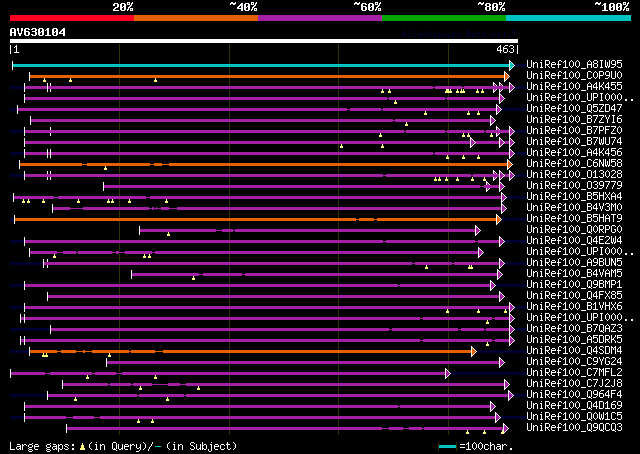Image resolution: width=640 pixels, height=454 pixels.
Task: Click the UniRef100_B7WU74 label
Action: click(x=574, y=142)
